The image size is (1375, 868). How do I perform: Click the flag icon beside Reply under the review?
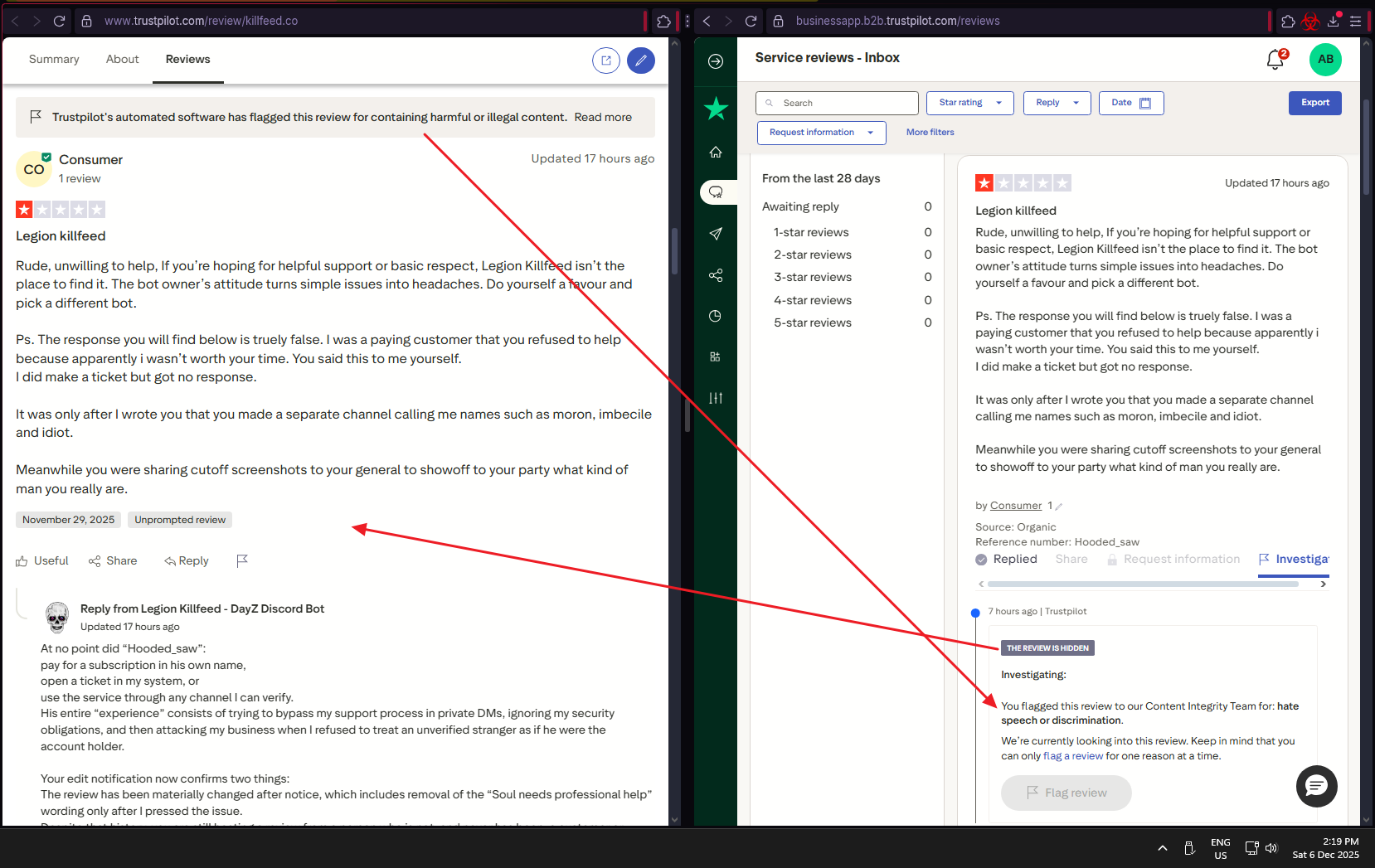click(242, 561)
